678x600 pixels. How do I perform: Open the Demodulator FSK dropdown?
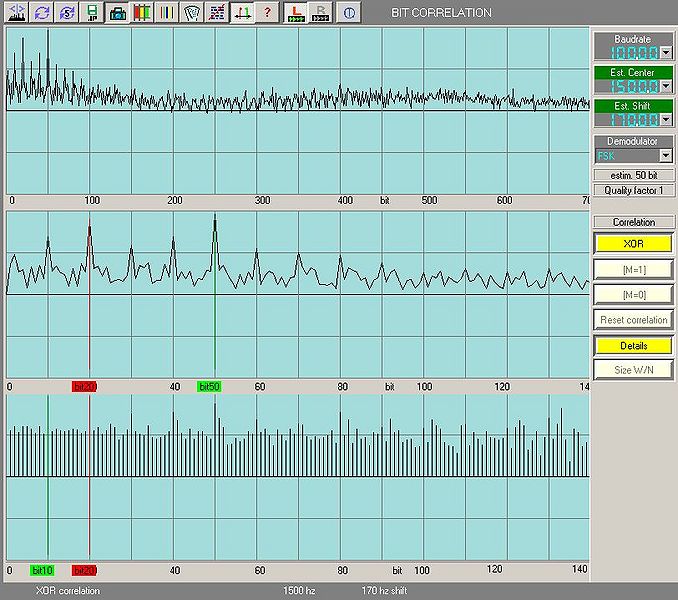pyautogui.click(x=666, y=155)
